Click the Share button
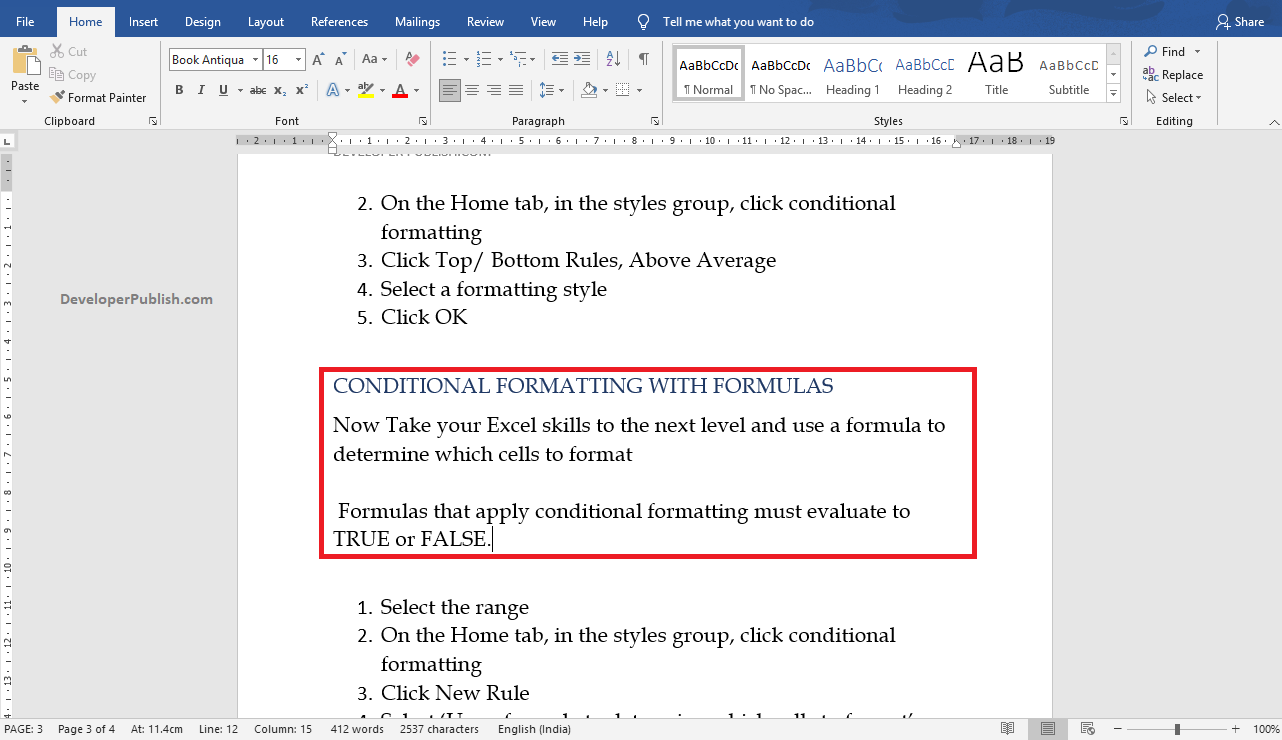 (1240, 20)
